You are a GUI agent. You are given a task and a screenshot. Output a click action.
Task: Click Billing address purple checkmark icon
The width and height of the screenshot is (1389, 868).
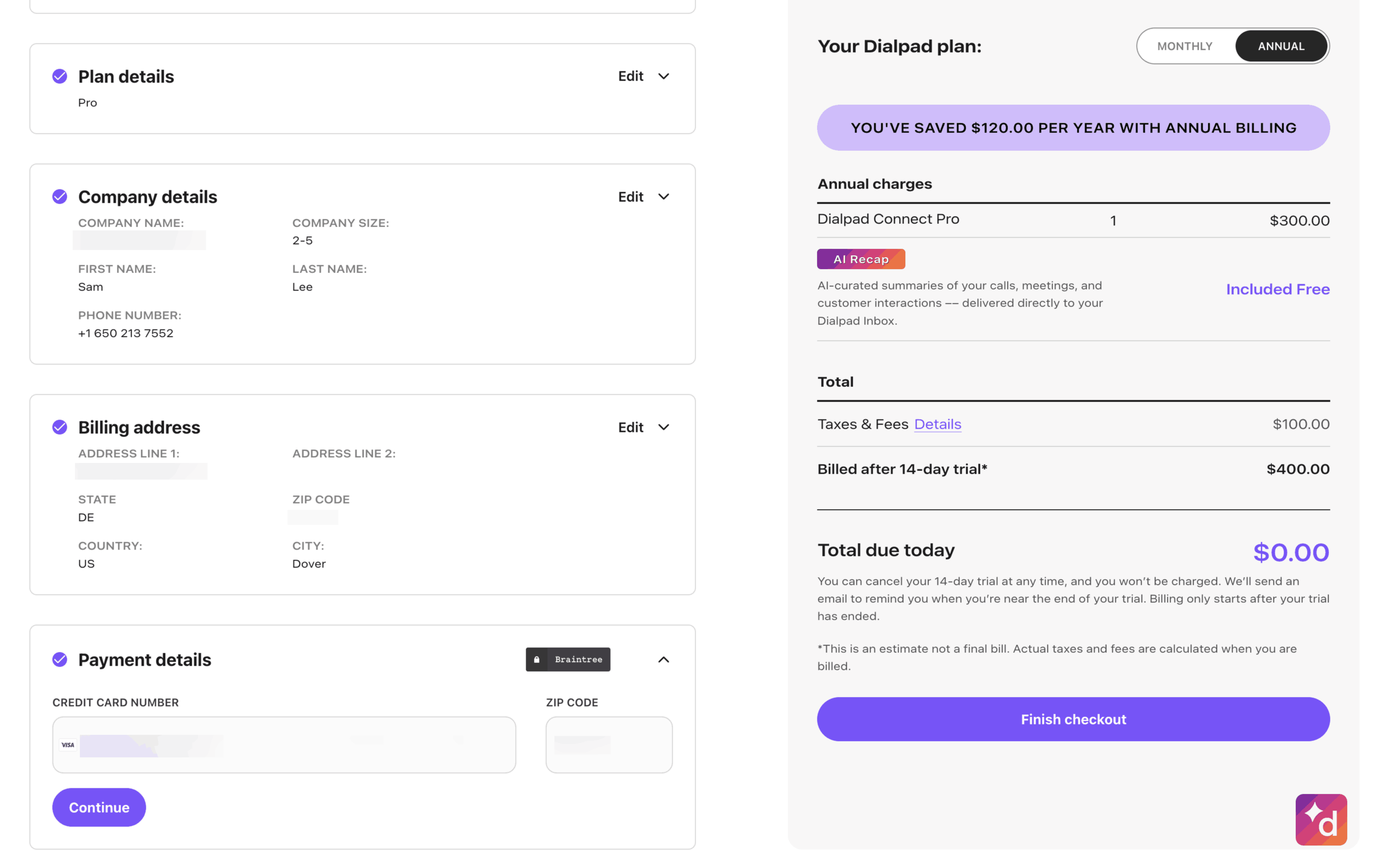point(60,427)
